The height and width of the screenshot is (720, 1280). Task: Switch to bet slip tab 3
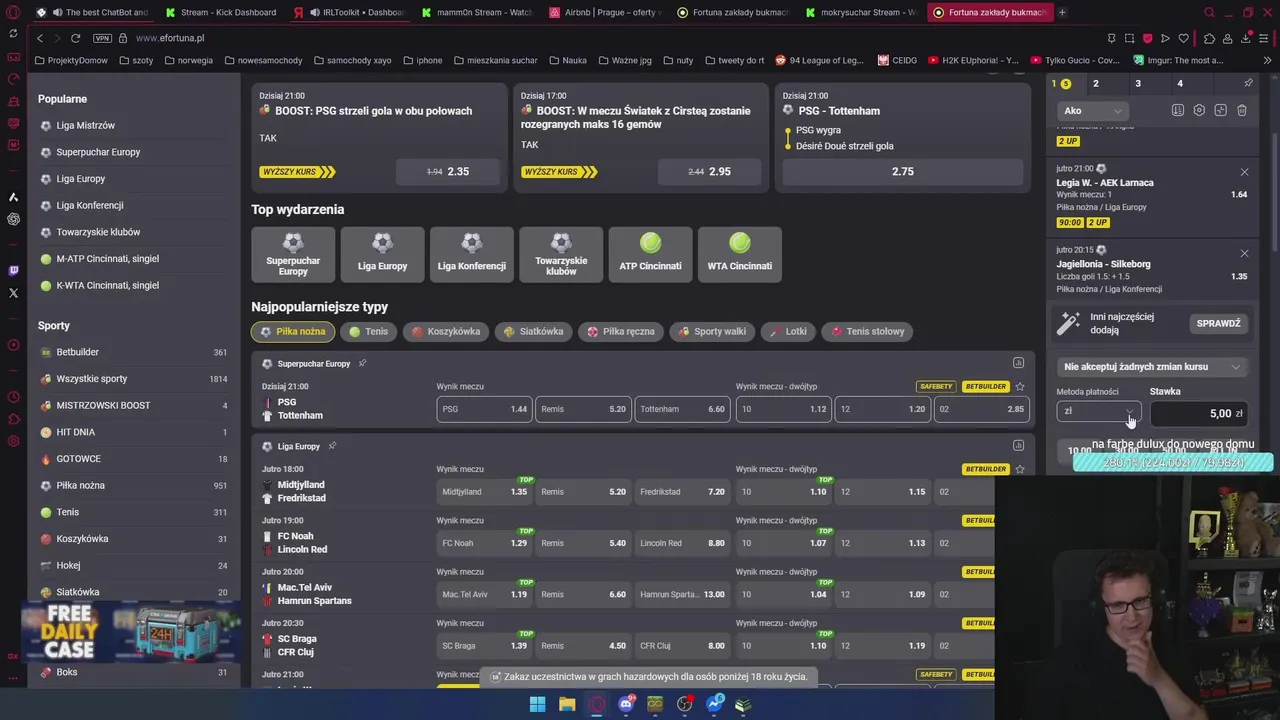1138,84
